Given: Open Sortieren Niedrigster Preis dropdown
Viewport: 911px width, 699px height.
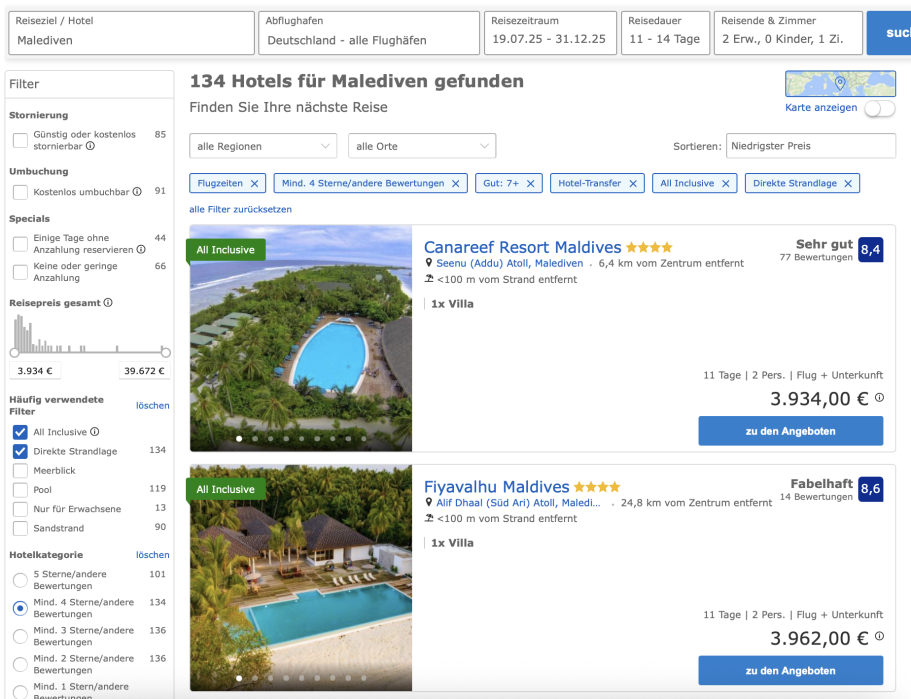Looking at the screenshot, I should [810, 146].
